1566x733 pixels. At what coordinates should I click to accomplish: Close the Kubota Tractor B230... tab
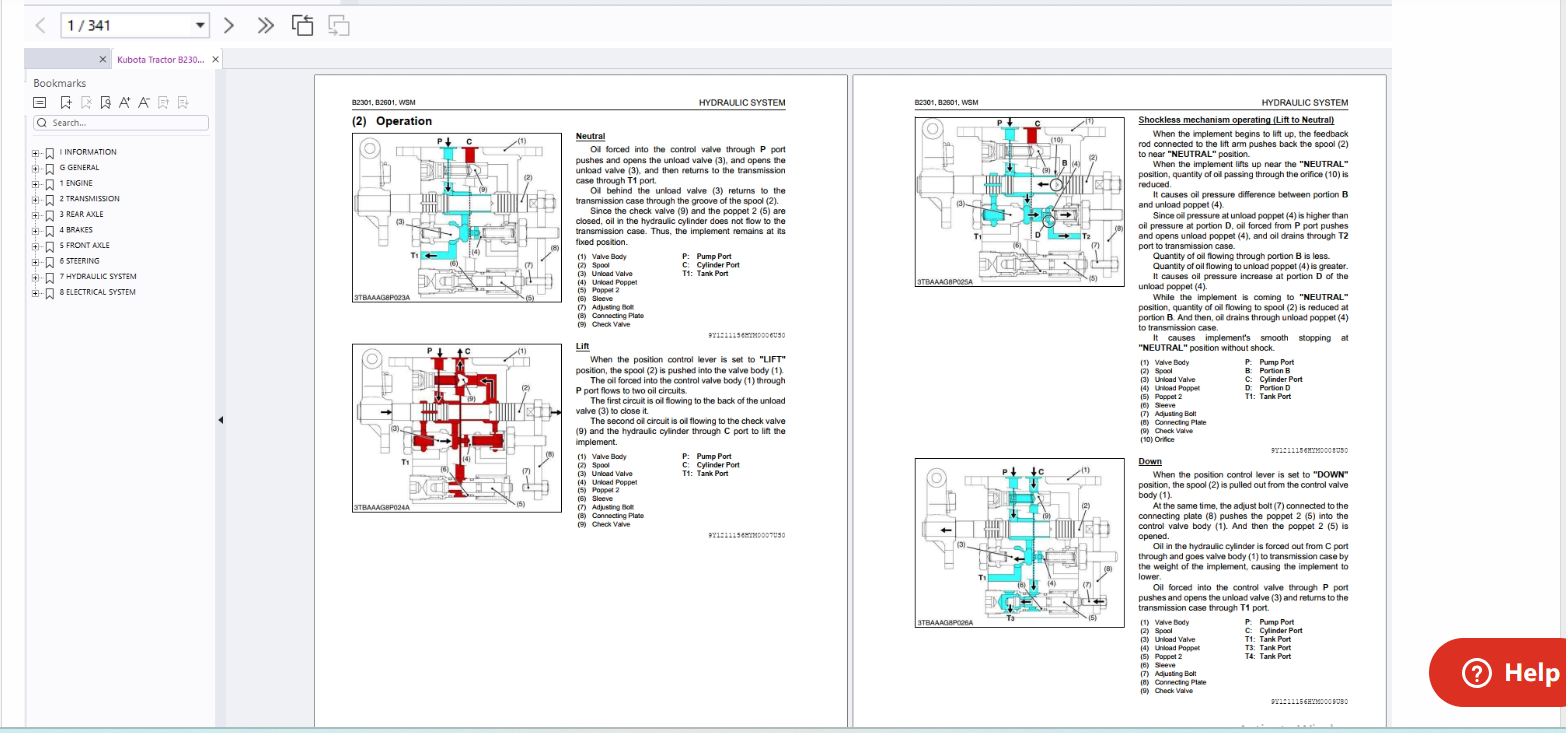pos(215,59)
